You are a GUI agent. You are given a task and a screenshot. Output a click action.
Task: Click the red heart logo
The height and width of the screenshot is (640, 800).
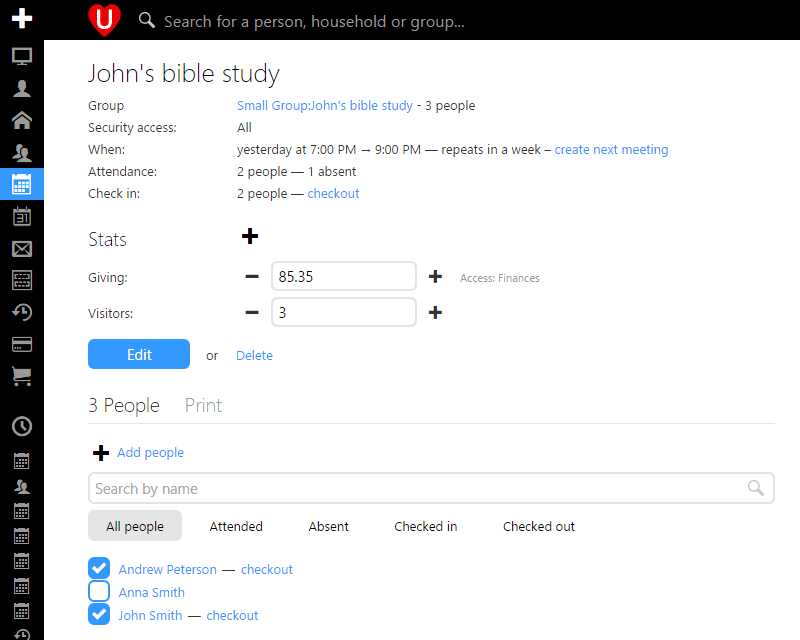point(103,19)
